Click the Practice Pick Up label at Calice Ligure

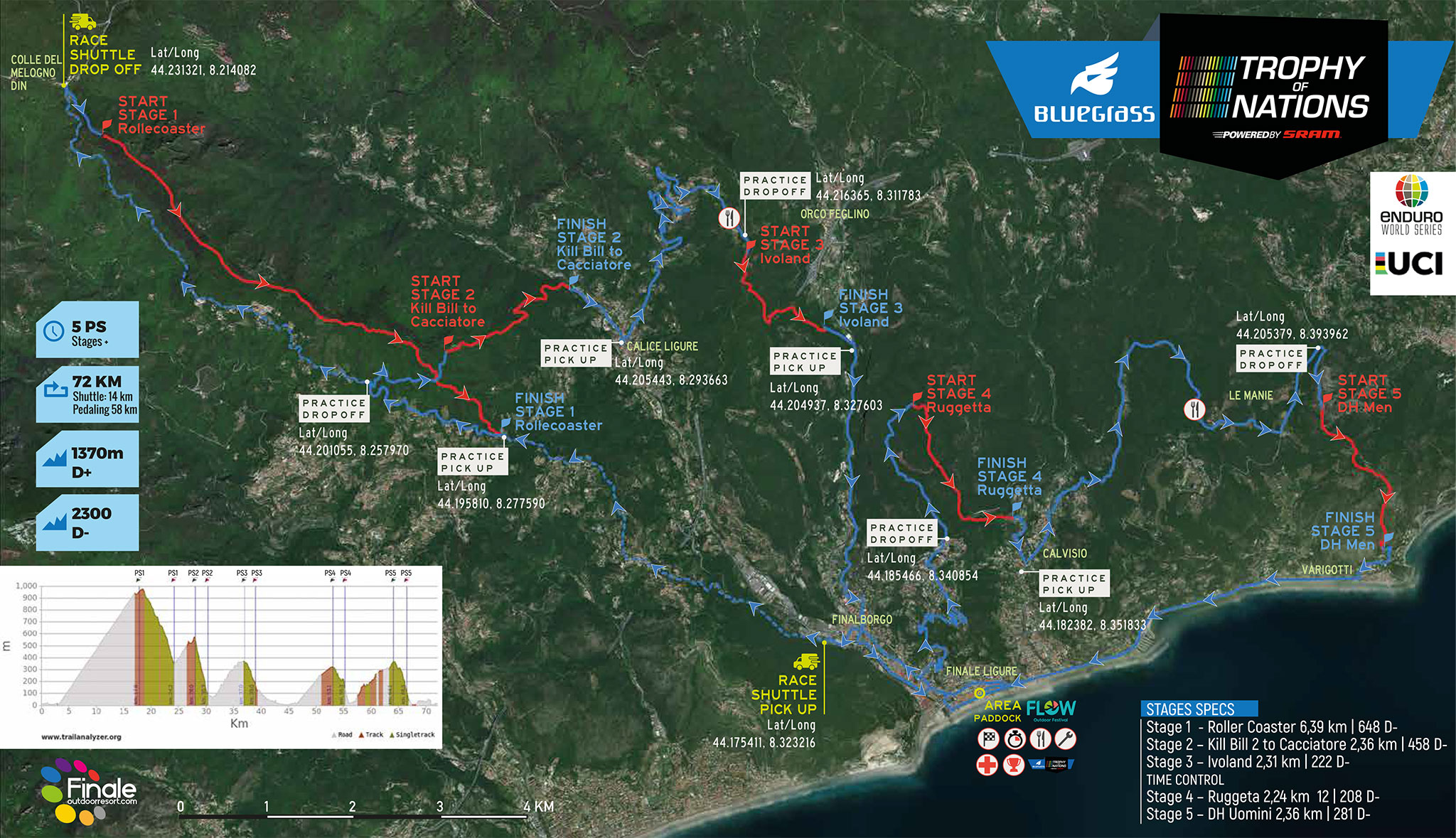pos(576,353)
